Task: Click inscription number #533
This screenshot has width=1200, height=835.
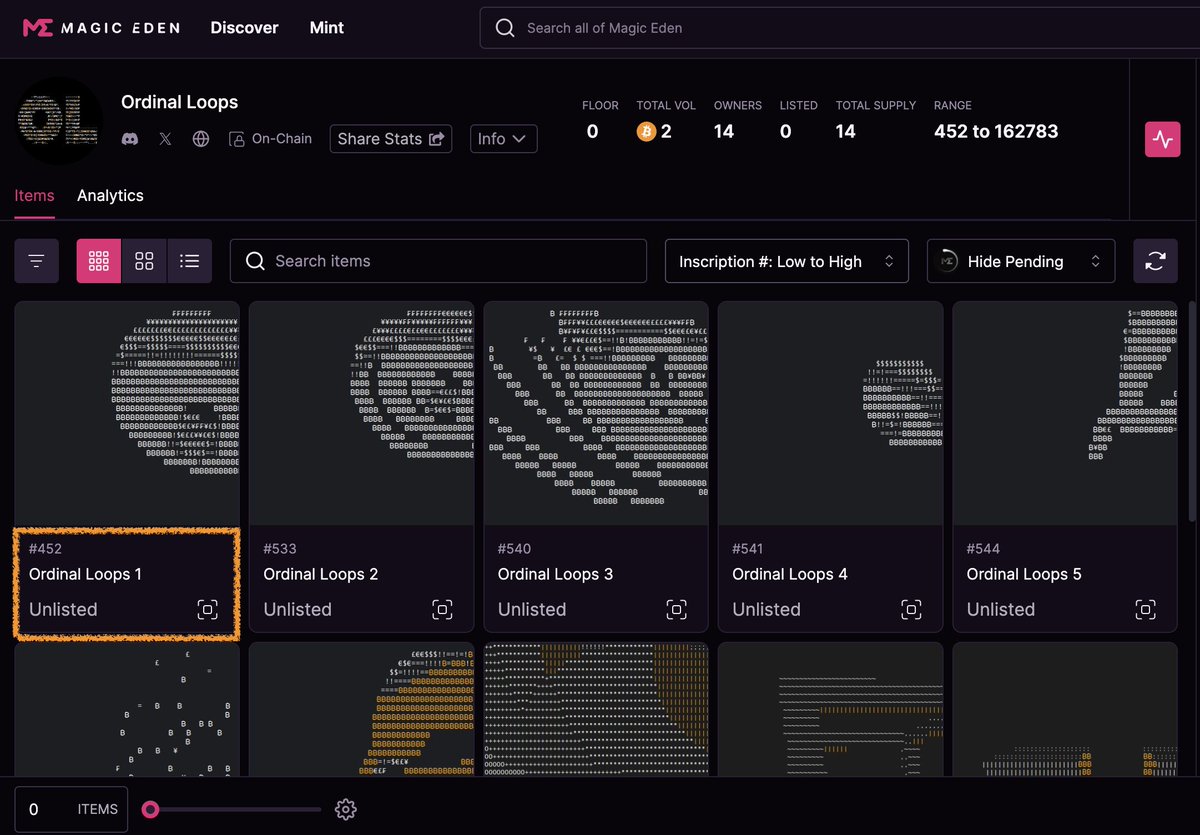Action: click(280, 548)
